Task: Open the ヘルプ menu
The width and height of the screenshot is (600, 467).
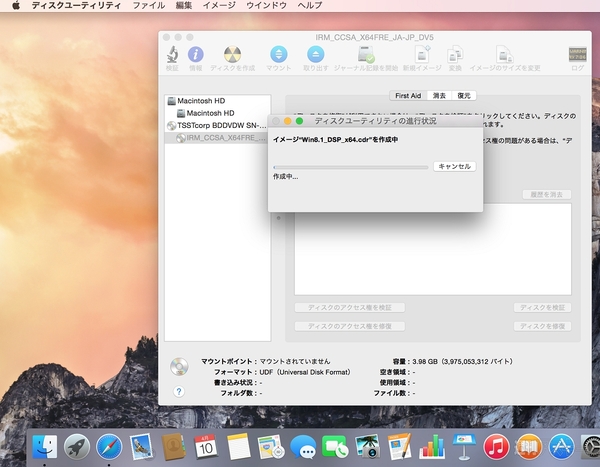Action: [310, 5]
